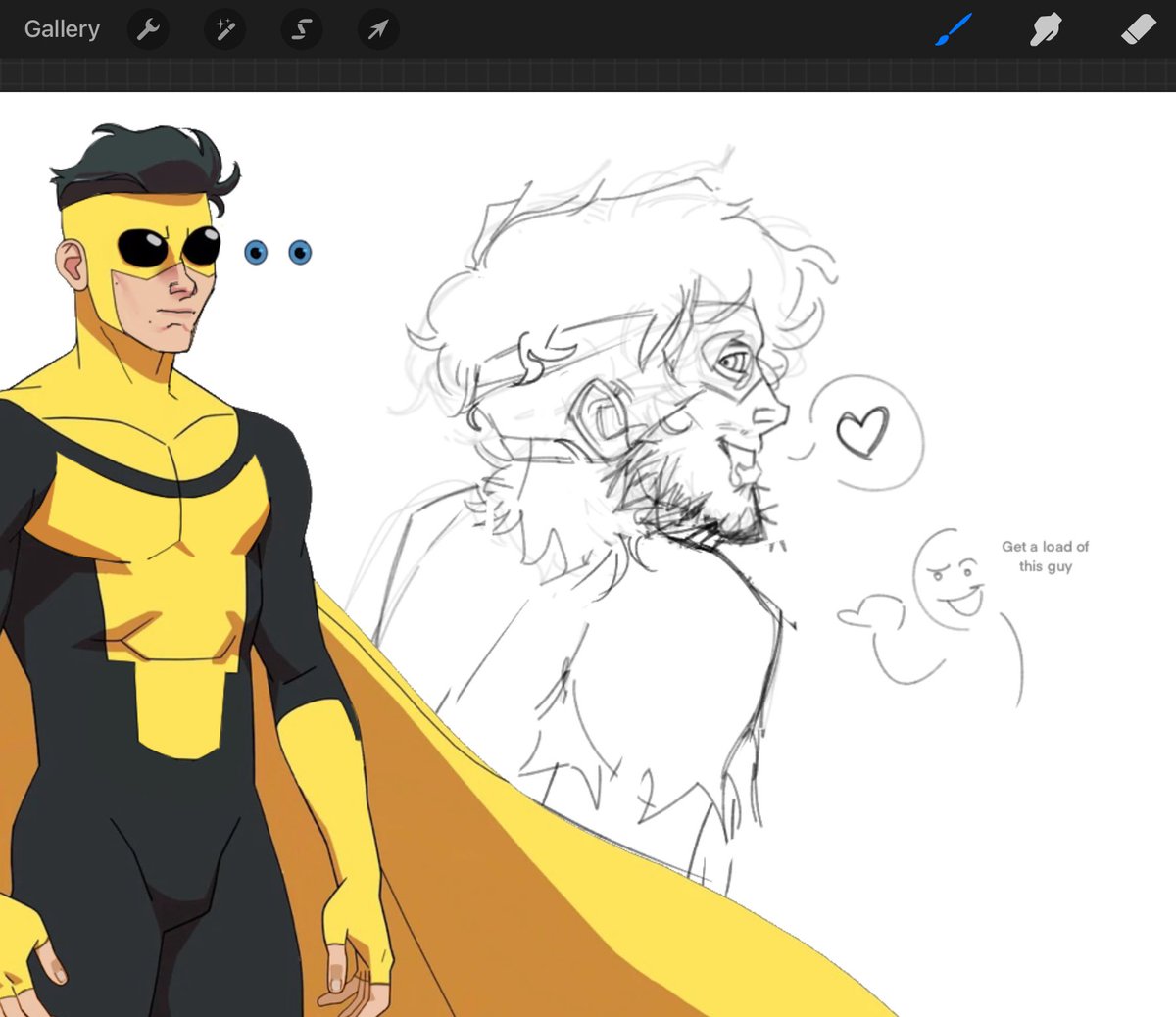1176x1017 pixels.
Task: Select the Eraser tool
Action: pyautogui.click(x=1139, y=29)
